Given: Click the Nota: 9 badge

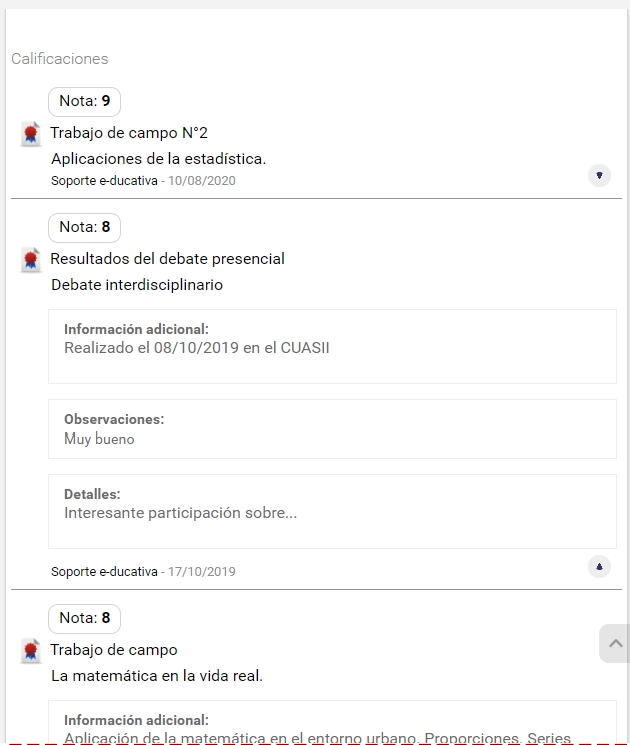Looking at the screenshot, I should (85, 101).
